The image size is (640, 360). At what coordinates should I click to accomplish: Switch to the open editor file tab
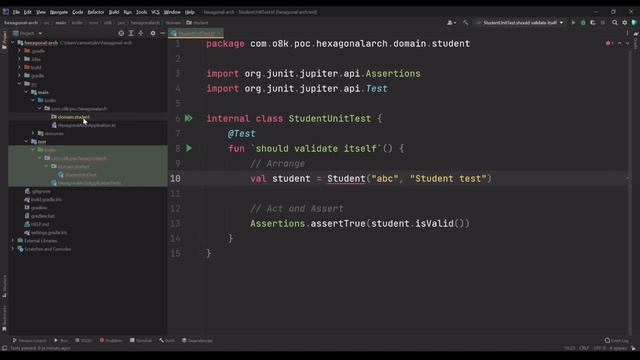(x=196, y=33)
